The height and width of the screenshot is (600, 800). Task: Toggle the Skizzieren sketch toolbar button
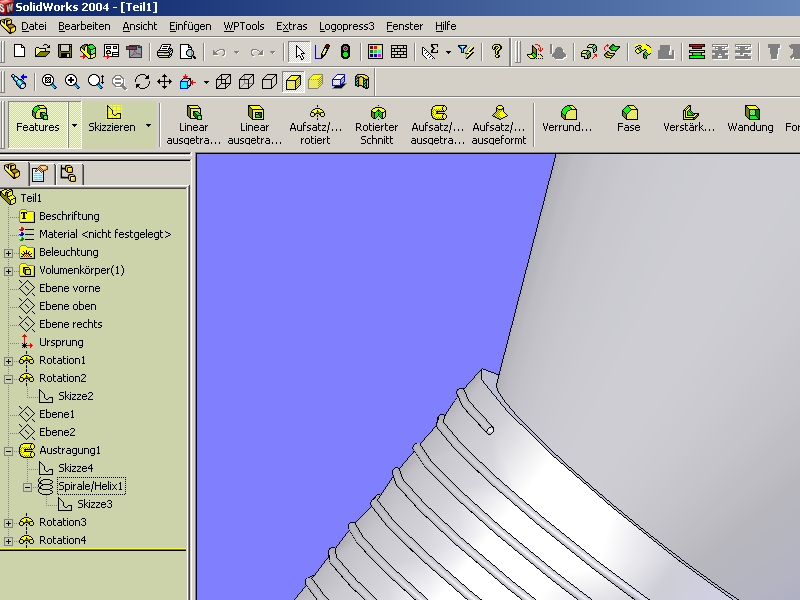[x=112, y=119]
